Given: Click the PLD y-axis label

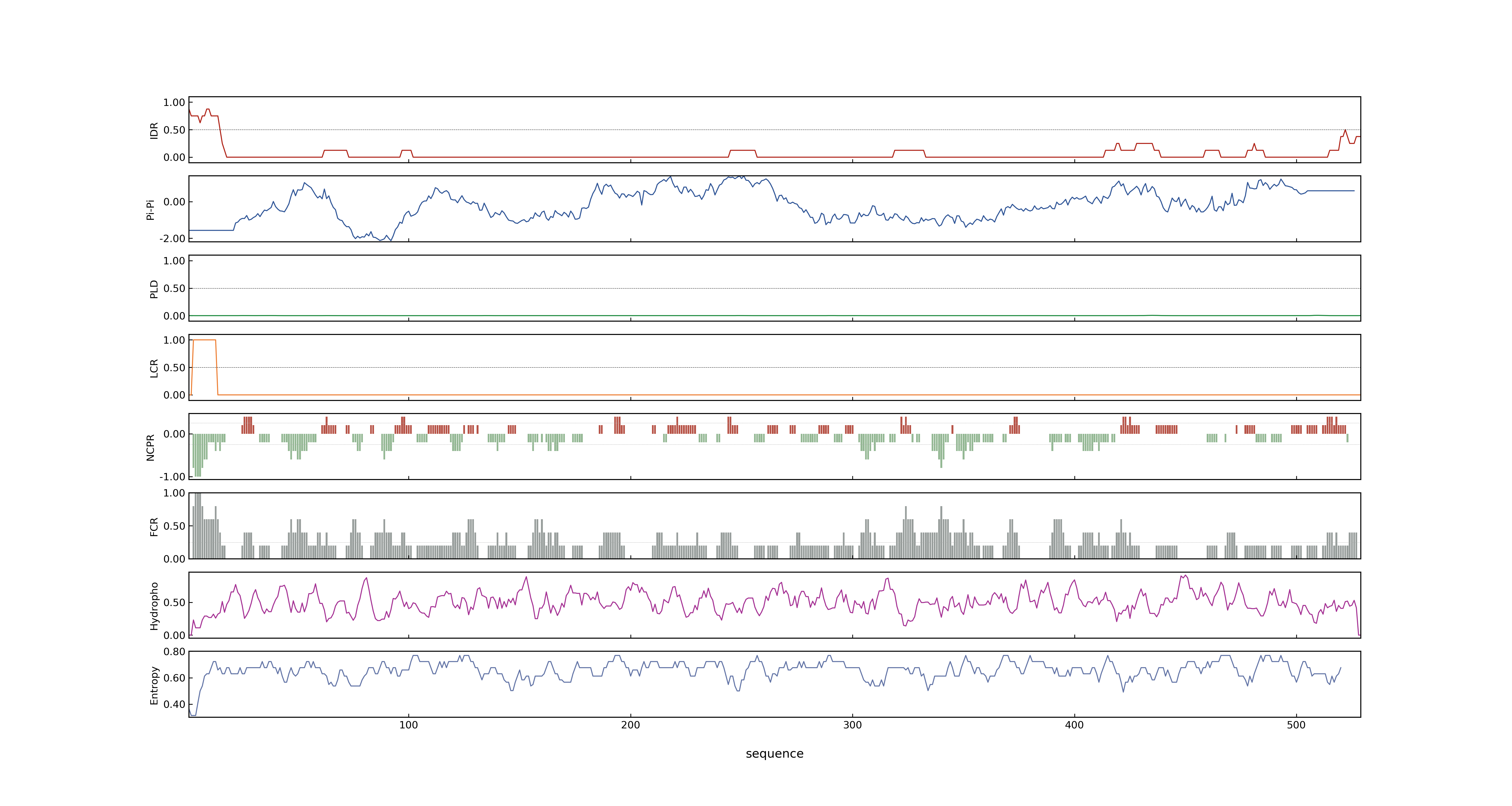Looking at the screenshot, I should [x=154, y=288].
